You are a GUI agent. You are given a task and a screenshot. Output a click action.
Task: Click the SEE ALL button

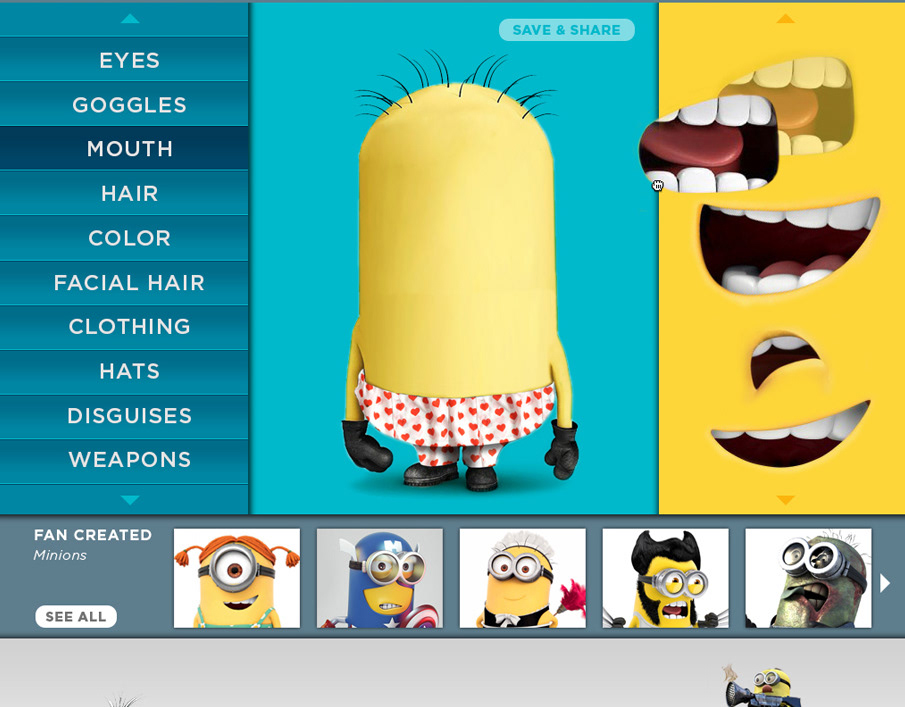click(x=76, y=616)
